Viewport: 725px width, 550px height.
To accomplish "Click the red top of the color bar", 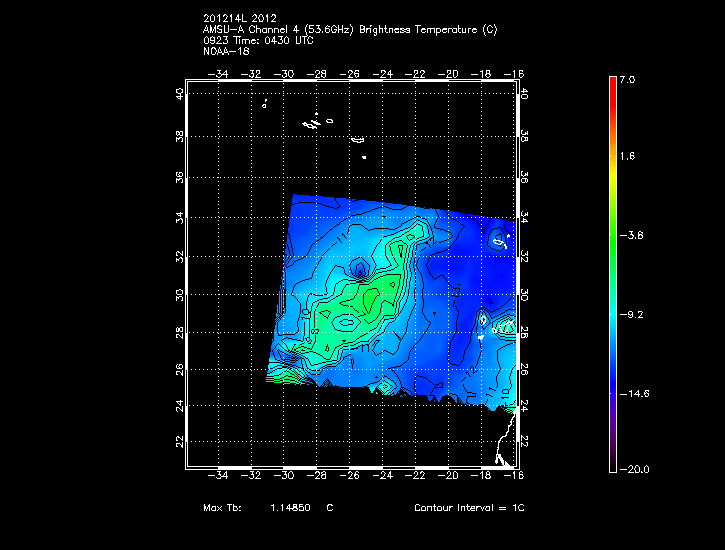I will 612,90.
